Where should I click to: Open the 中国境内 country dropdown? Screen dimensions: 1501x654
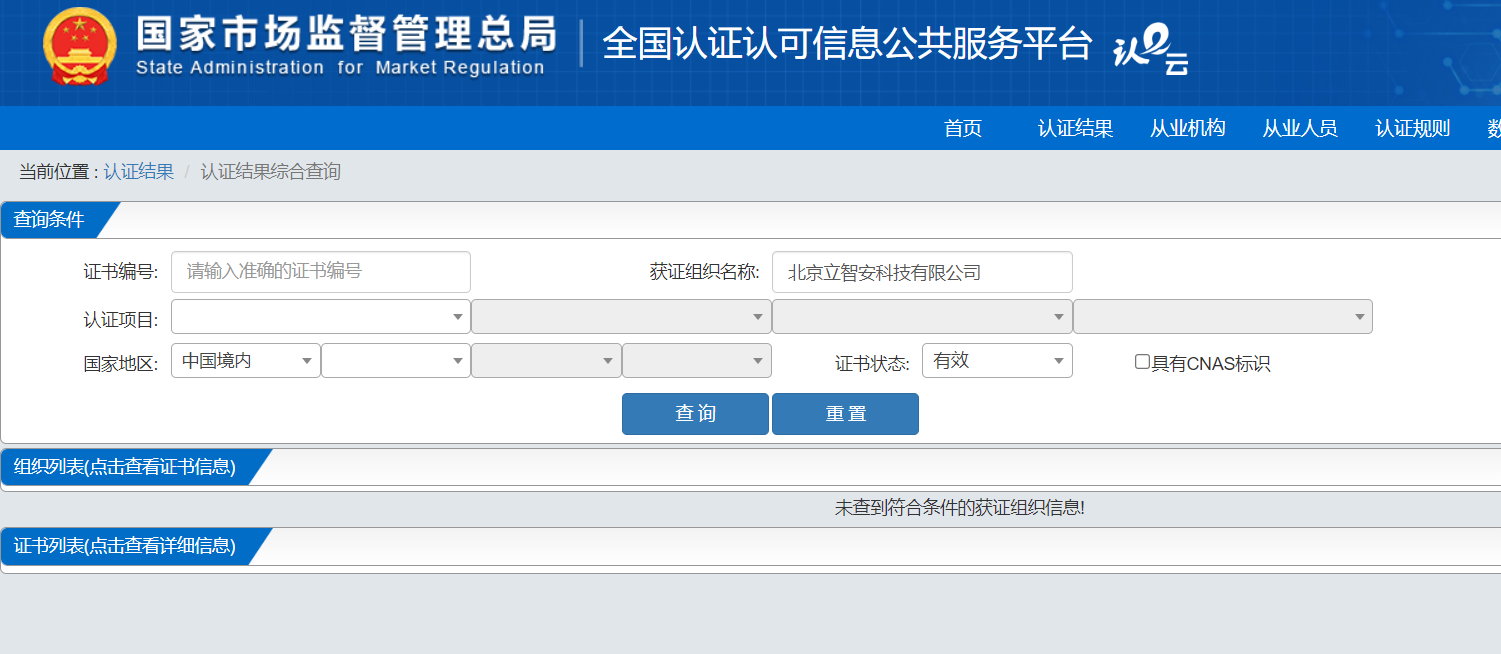pyautogui.click(x=246, y=361)
